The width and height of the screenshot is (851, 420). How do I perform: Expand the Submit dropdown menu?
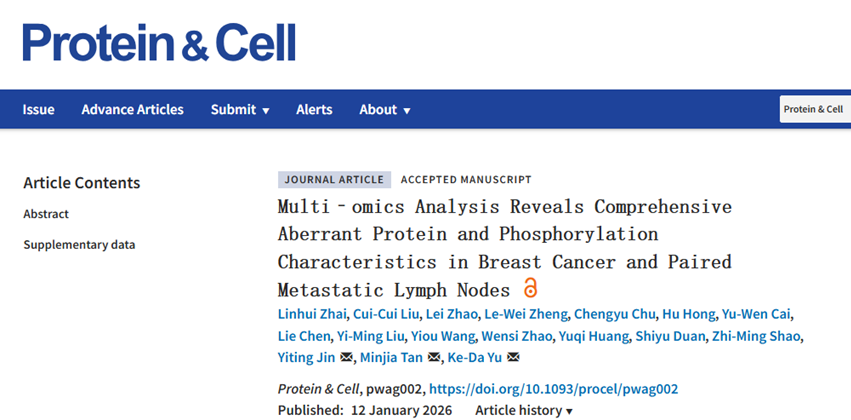(240, 110)
